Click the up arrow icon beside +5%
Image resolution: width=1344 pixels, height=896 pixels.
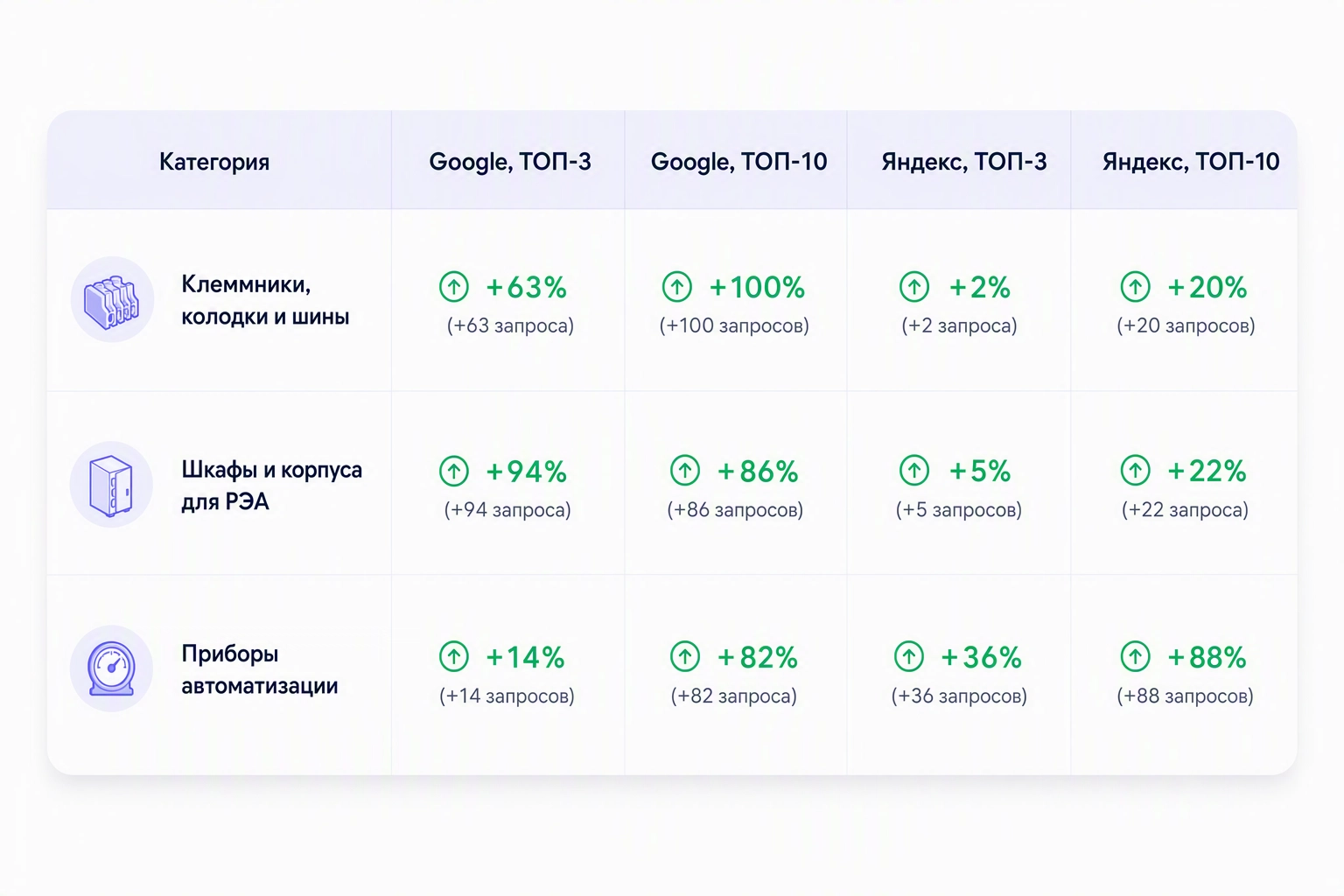914,471
